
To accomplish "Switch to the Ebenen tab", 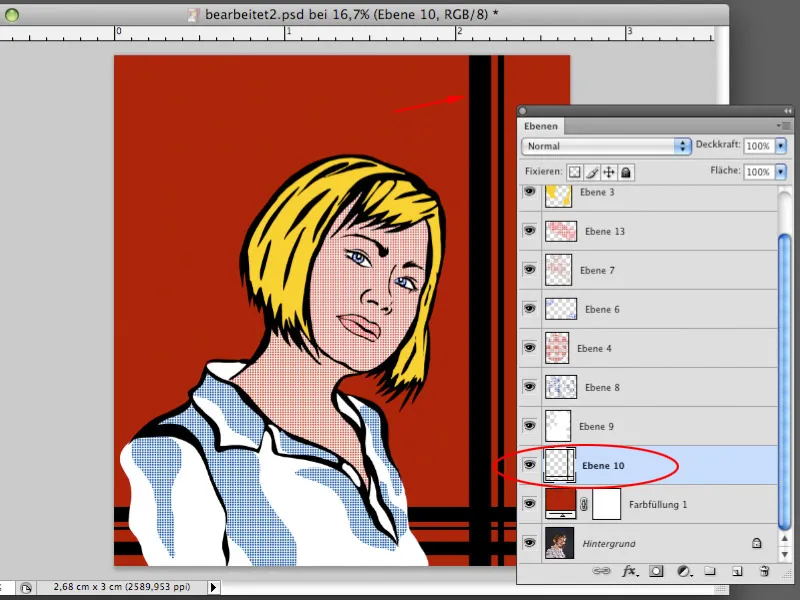I will pyautogui.click(x=541, y=126).
